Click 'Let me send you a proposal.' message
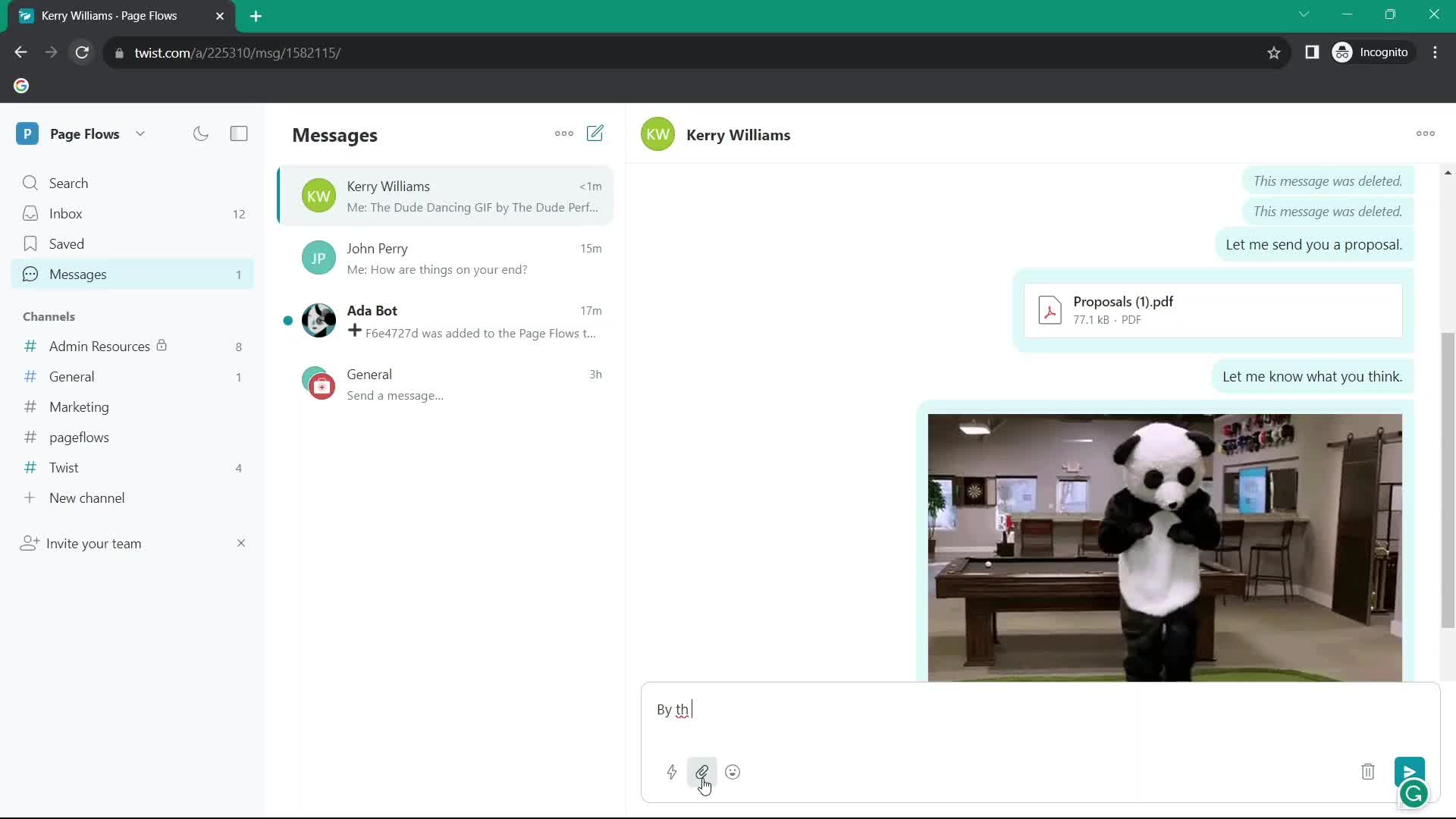The image size is (1456, 819). tap(1313, 244)
